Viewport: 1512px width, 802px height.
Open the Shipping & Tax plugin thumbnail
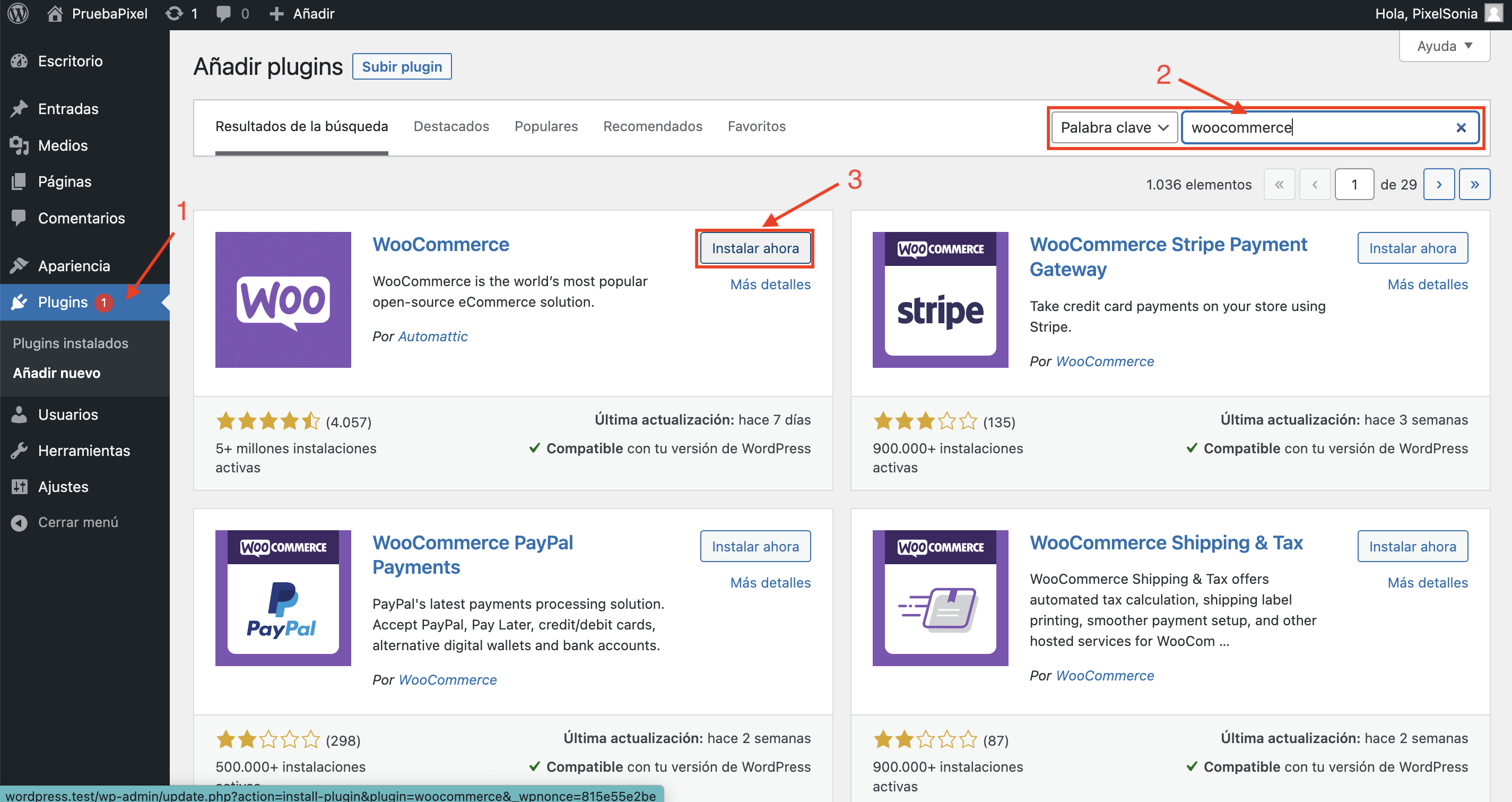tap(940, 598)
